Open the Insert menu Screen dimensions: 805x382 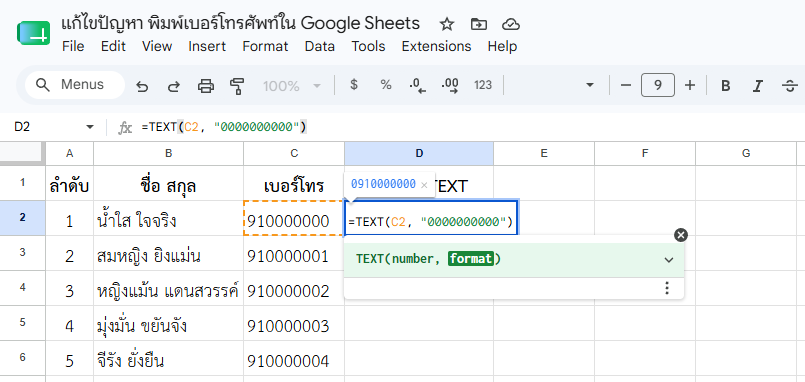[207, 46]
